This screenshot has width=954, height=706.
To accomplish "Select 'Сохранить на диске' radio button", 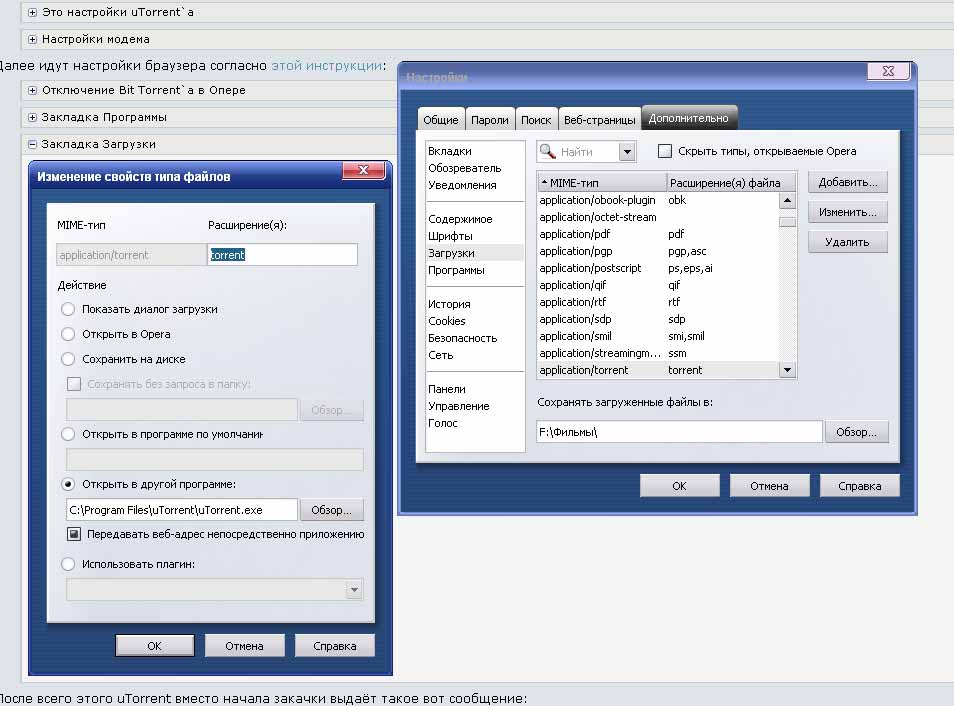I will click(68, 359).
